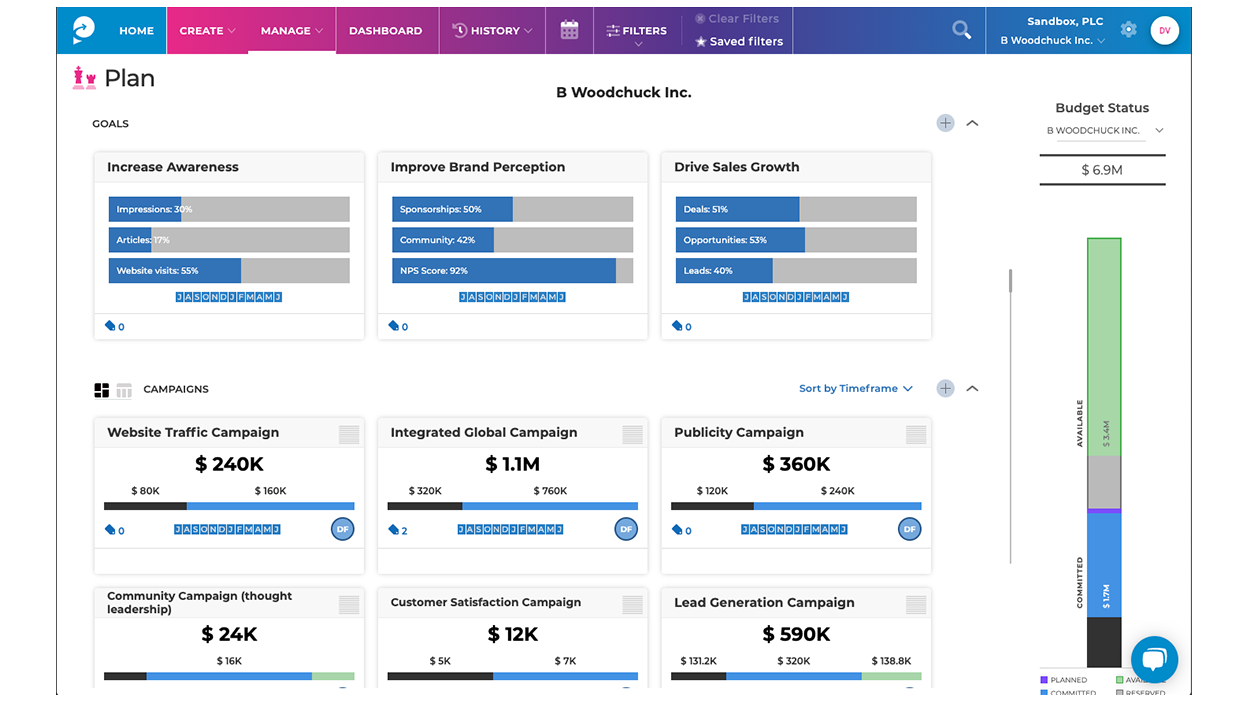Add a new campaign with the plus button
Screen dimensions: 1249x702
945,388
